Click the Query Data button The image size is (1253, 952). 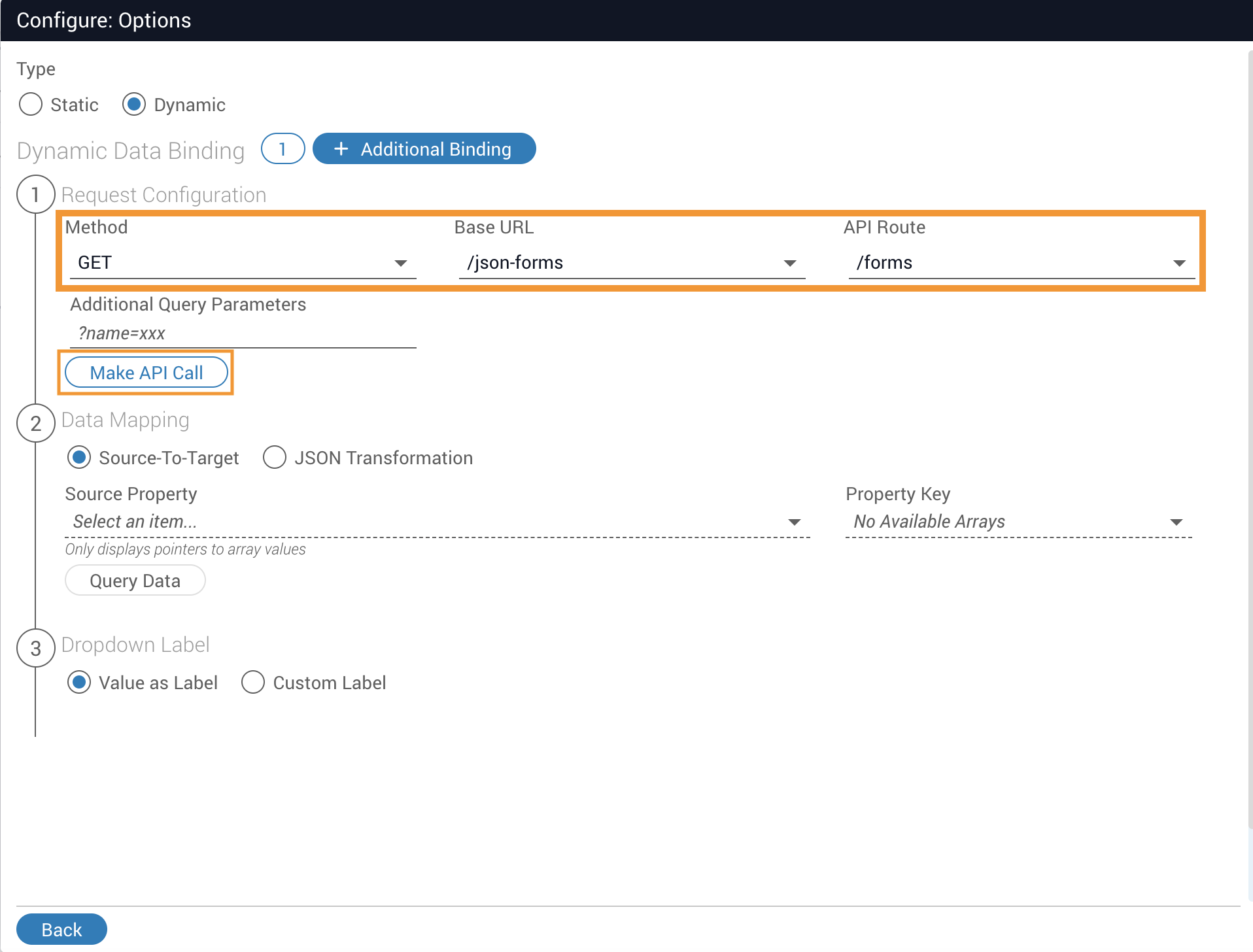(x=135, y=581)
